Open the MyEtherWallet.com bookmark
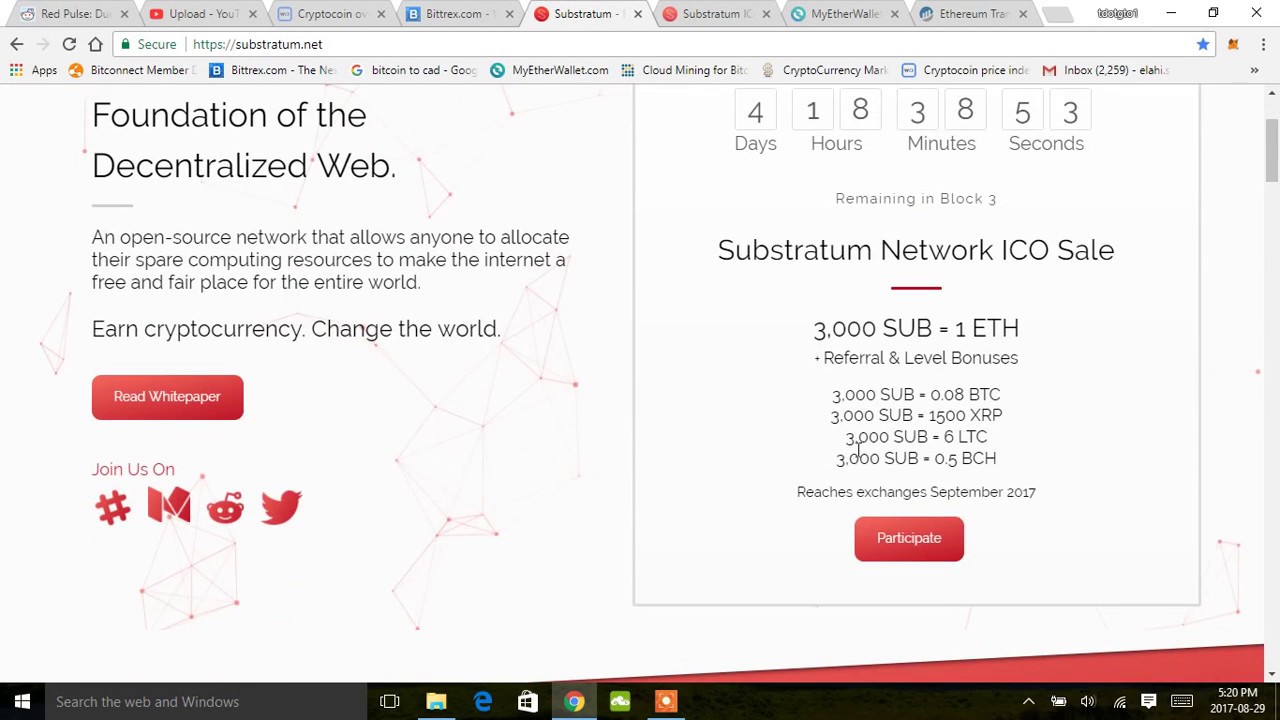Image resolution: width=1280 pixels, height=720 pixels. point(549,70)
